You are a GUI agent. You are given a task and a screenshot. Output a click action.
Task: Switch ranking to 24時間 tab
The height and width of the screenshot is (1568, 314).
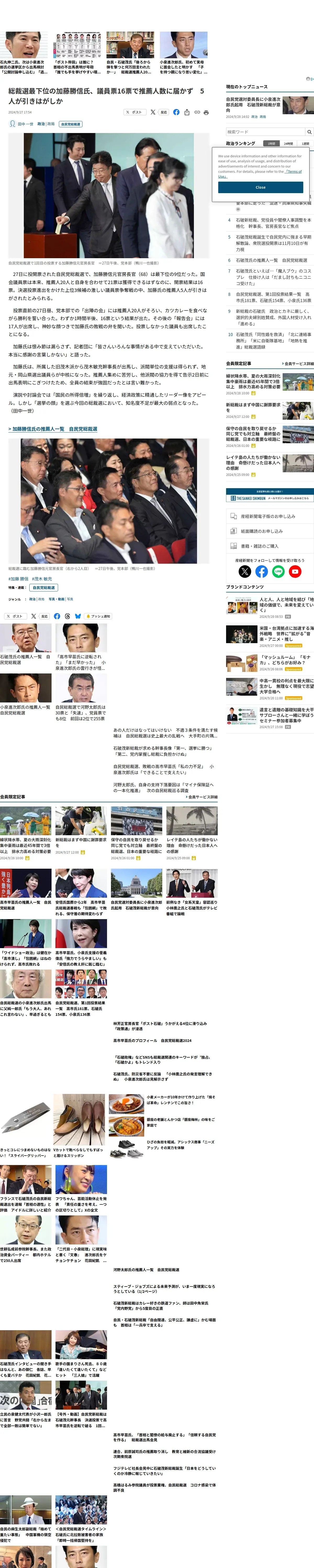click(288, 144)
